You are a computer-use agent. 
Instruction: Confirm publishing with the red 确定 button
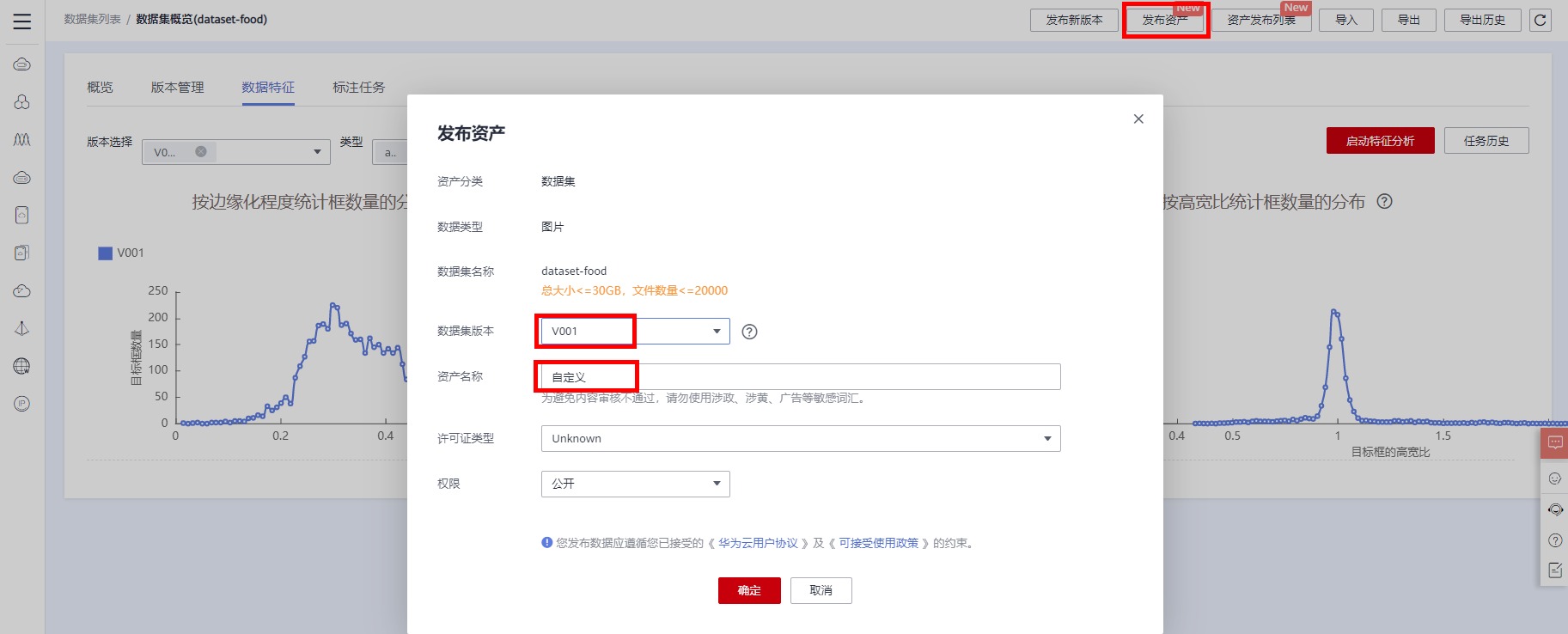point(749,590)
